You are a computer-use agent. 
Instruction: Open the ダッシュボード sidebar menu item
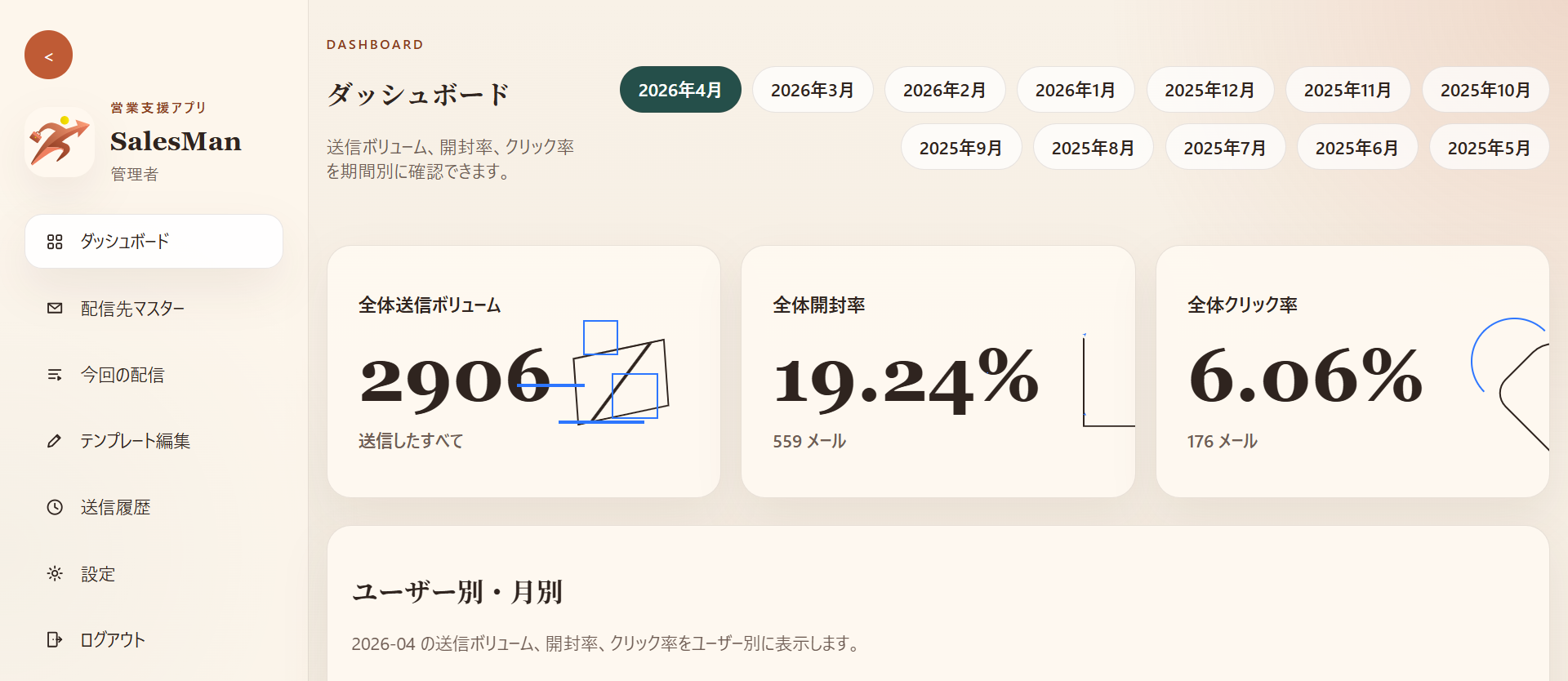click(x=154, y=242)
